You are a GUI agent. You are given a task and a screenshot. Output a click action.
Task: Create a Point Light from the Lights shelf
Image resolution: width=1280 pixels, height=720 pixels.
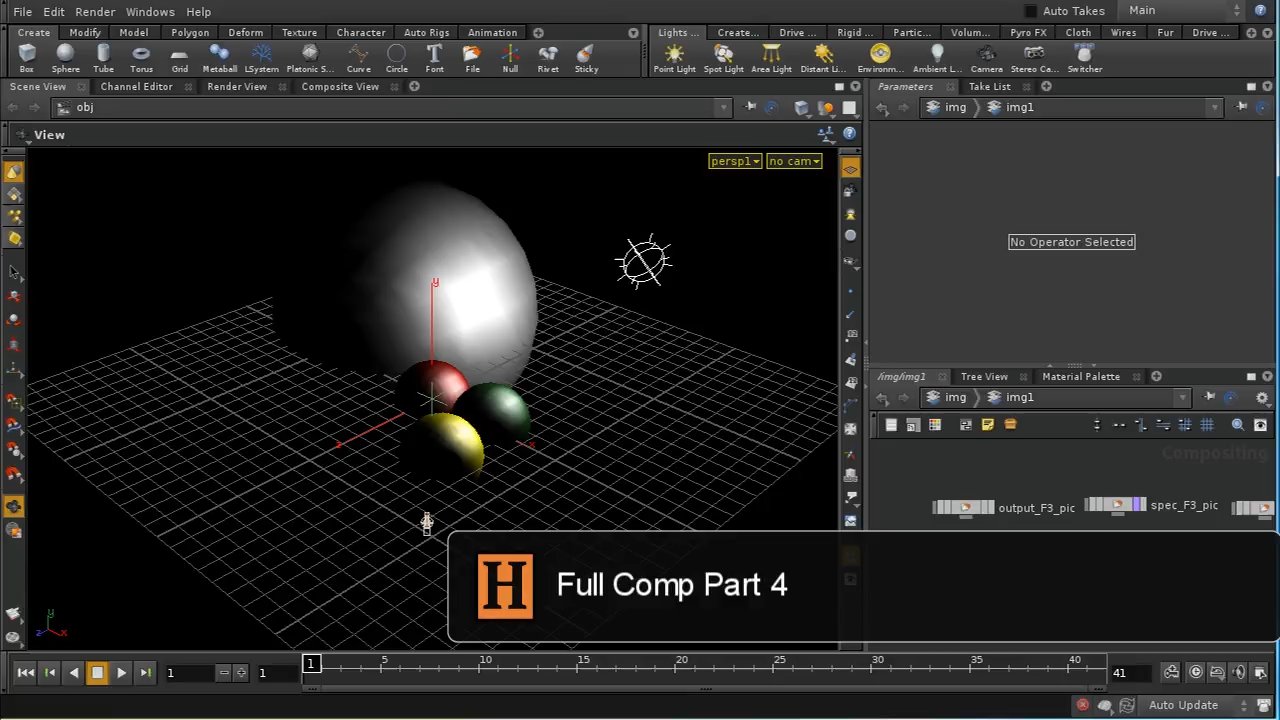tap(674, 57)
